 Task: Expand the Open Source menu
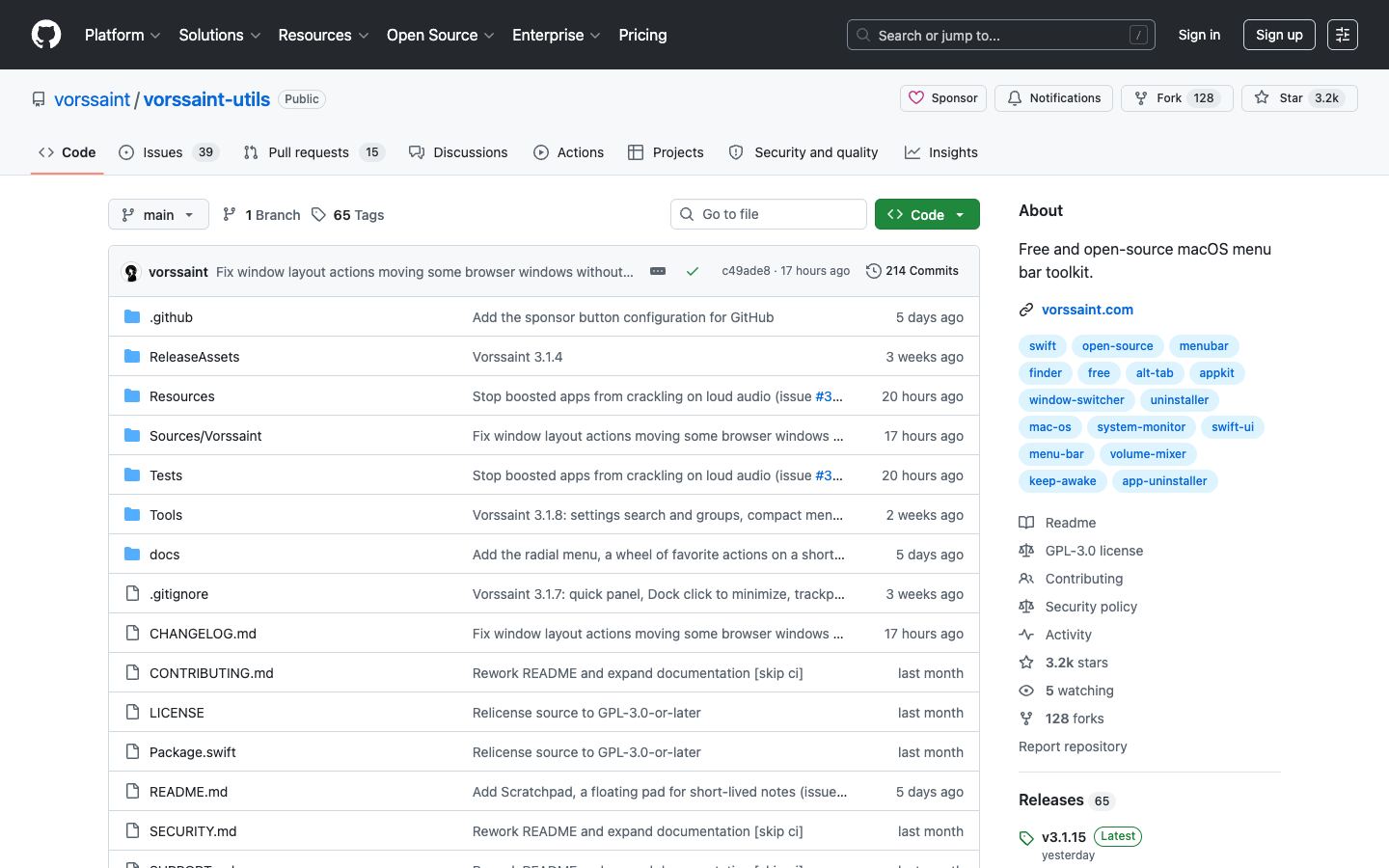click(441, 35)
